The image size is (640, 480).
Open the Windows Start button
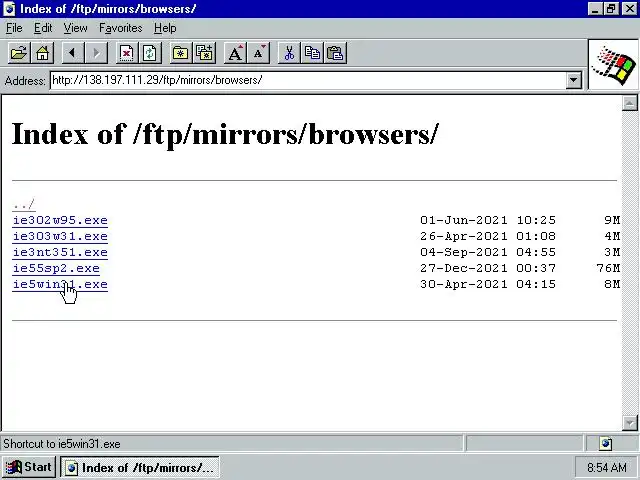[29, 467]
